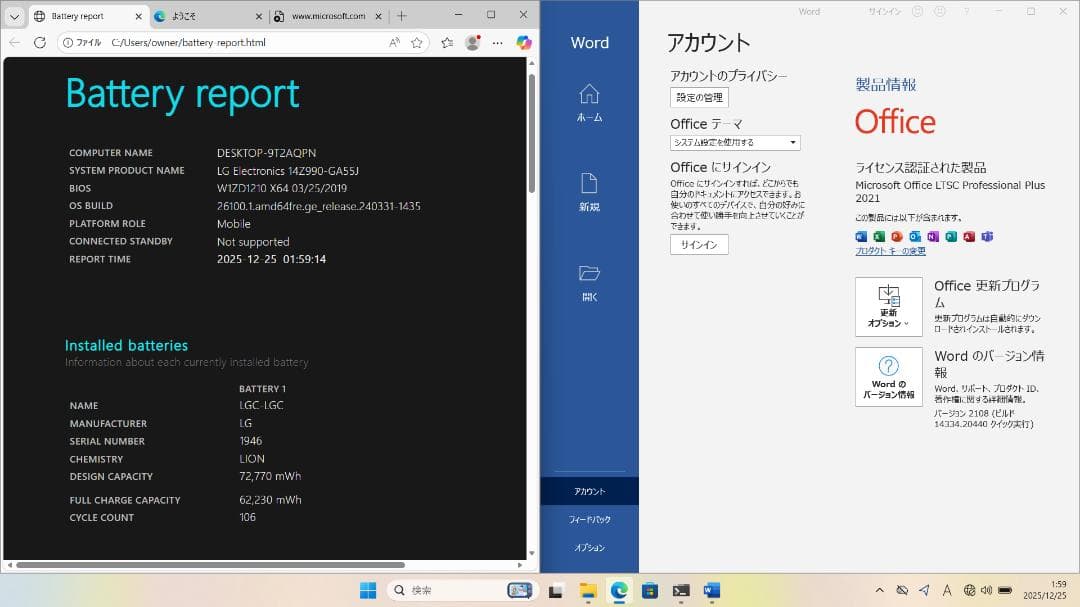Screen dimensions: 1080x607
Task: Click the Teams product icon
Action: tap(986, 237)
